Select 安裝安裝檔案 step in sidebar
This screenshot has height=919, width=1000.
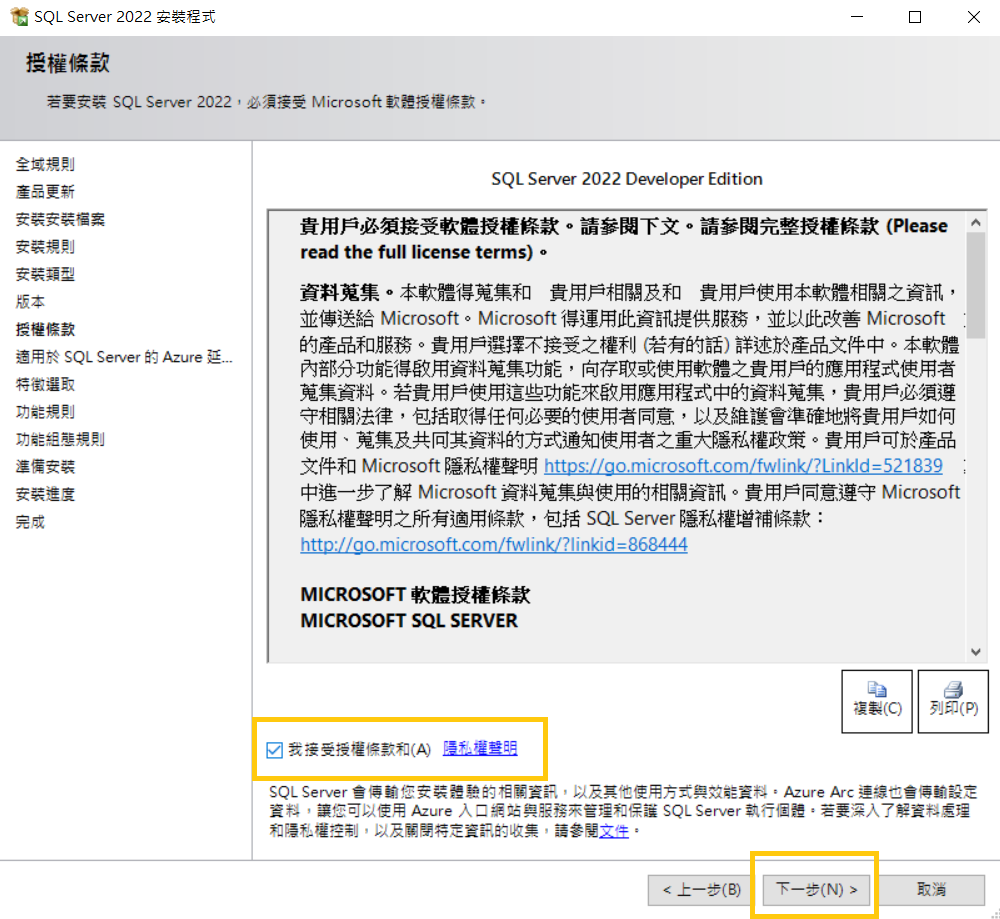click(60, 219)
